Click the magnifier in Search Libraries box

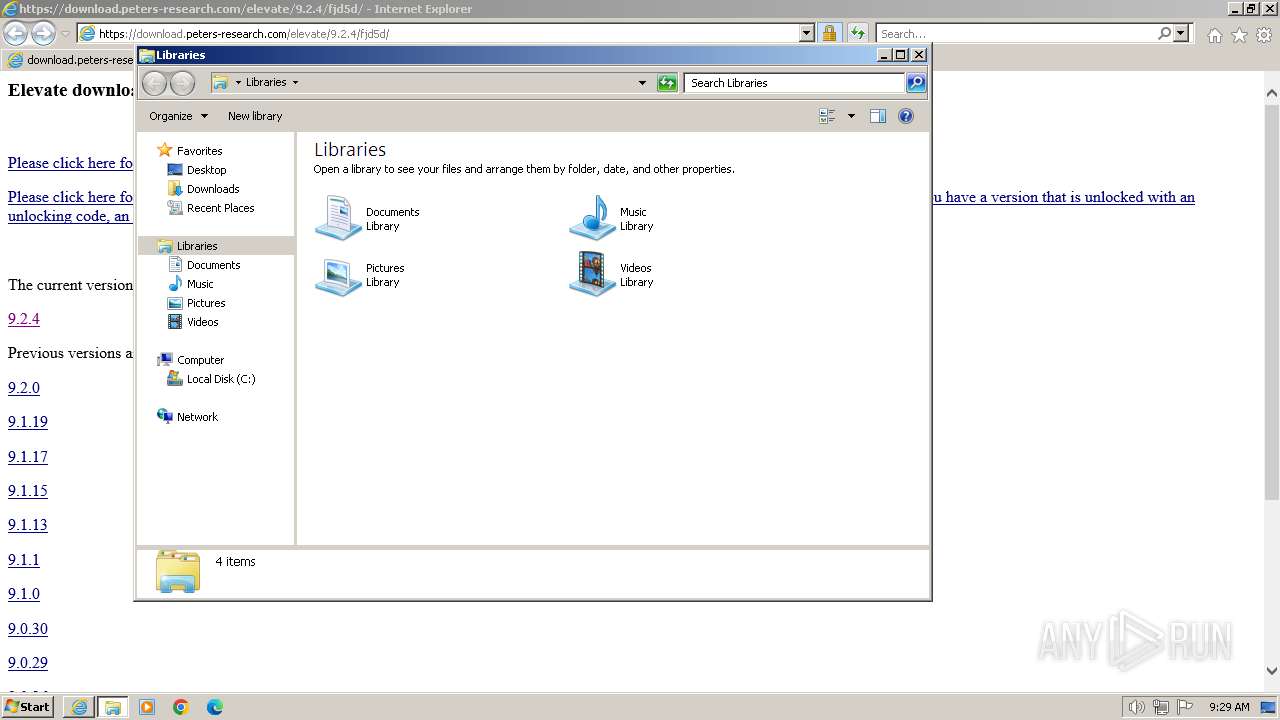[915, 83]
